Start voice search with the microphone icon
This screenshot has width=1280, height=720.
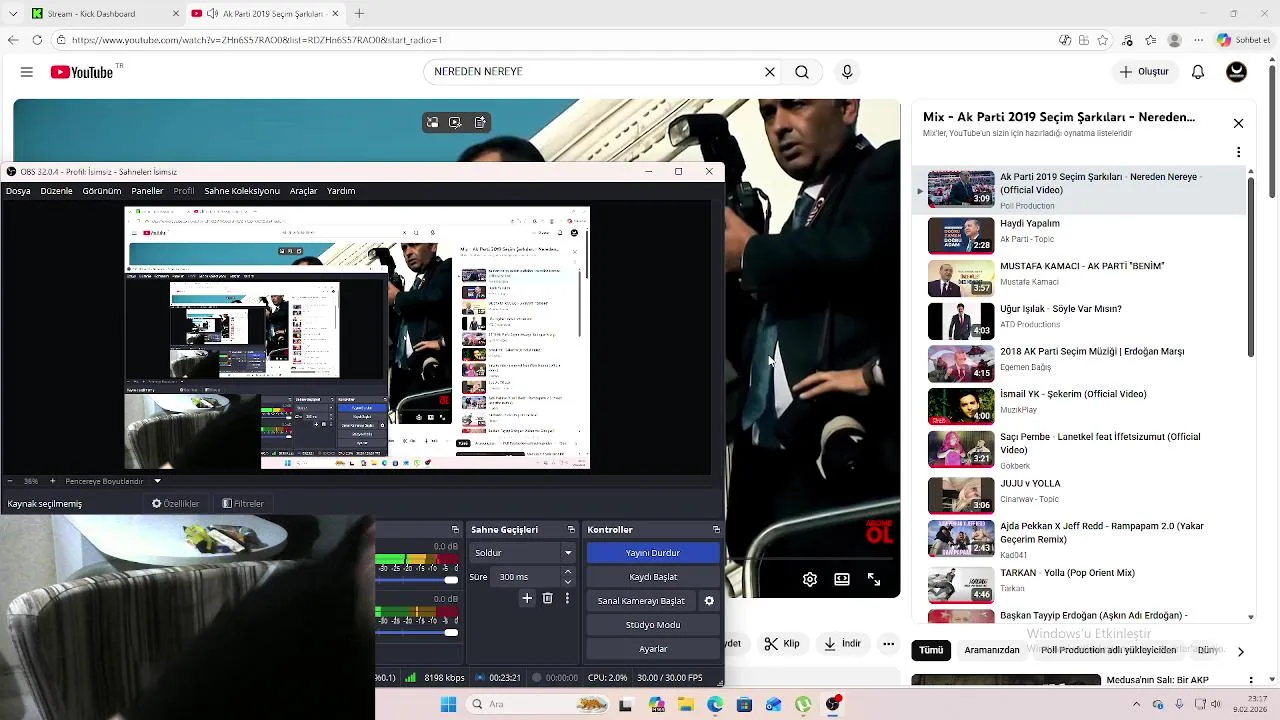click(847, 72)
